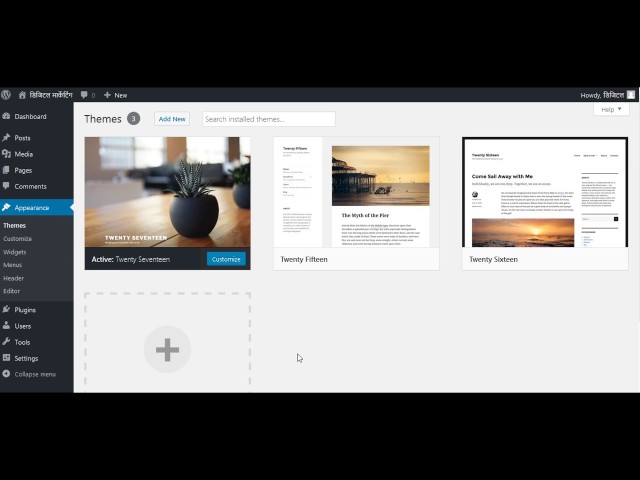Focus the Search installed themes field

[269, 119]
